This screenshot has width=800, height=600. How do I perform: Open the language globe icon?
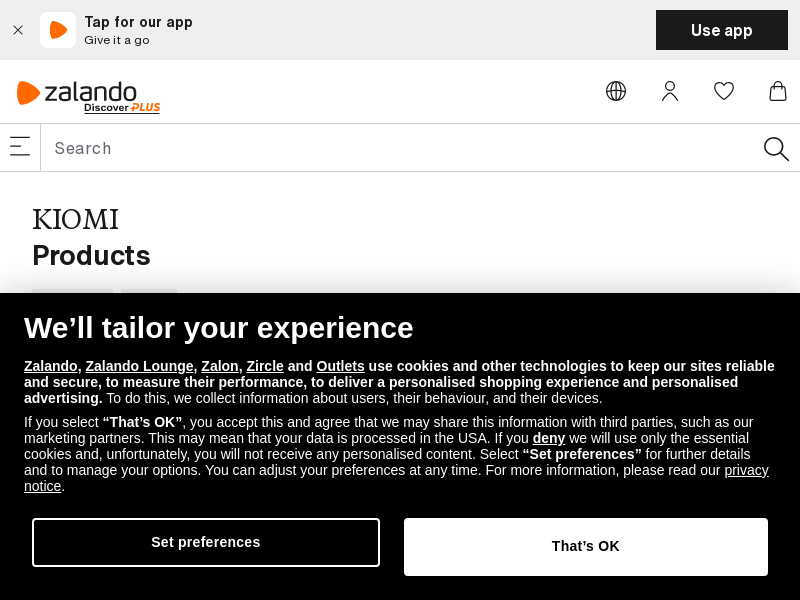click(x=616, y=91)
